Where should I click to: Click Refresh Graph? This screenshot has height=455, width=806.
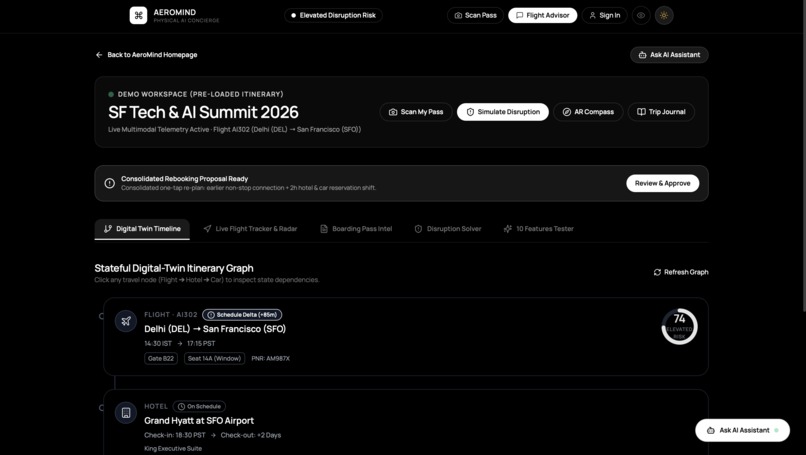[681, 272]
